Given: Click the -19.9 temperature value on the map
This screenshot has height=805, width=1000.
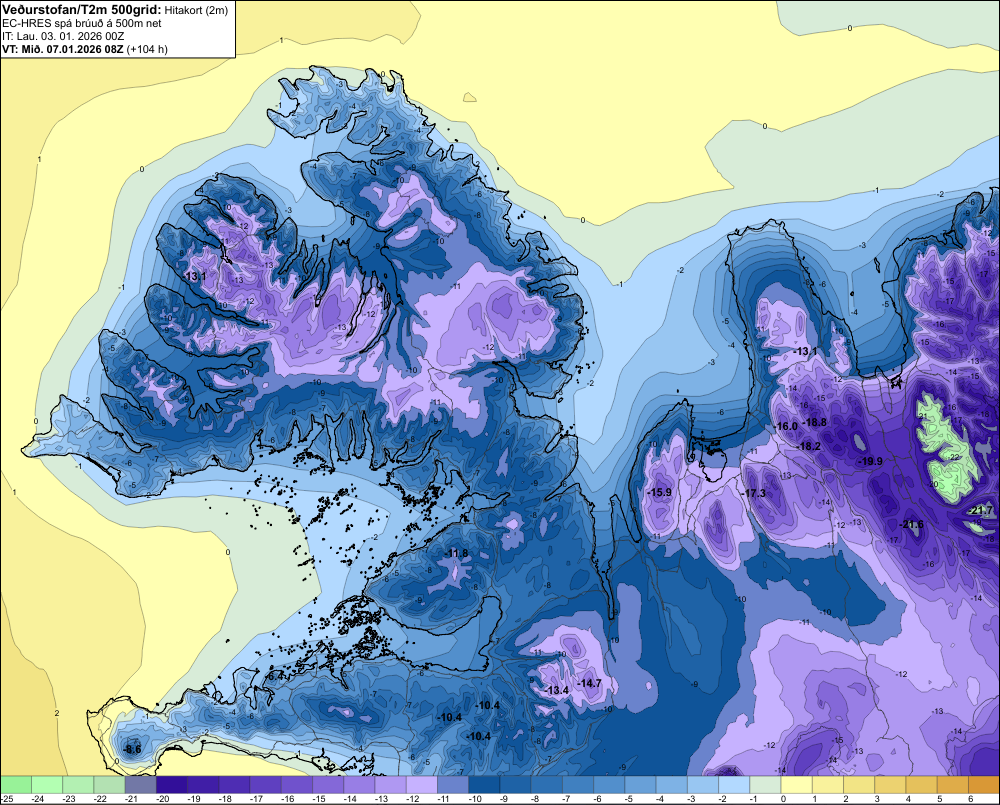Looking at the screenshot, I should coord(871,461).
